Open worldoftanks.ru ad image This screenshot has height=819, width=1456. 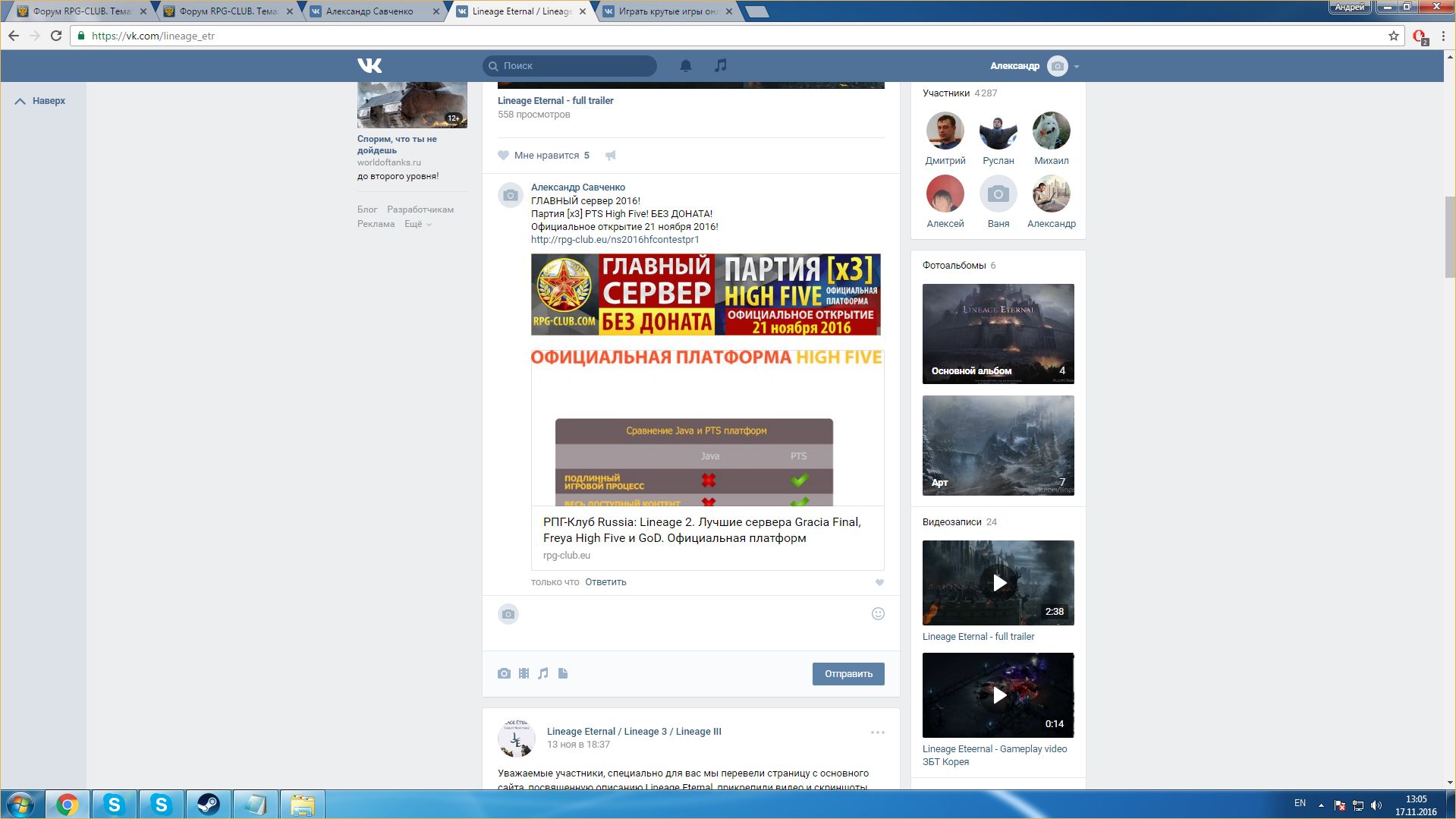[x=412, y=105]
